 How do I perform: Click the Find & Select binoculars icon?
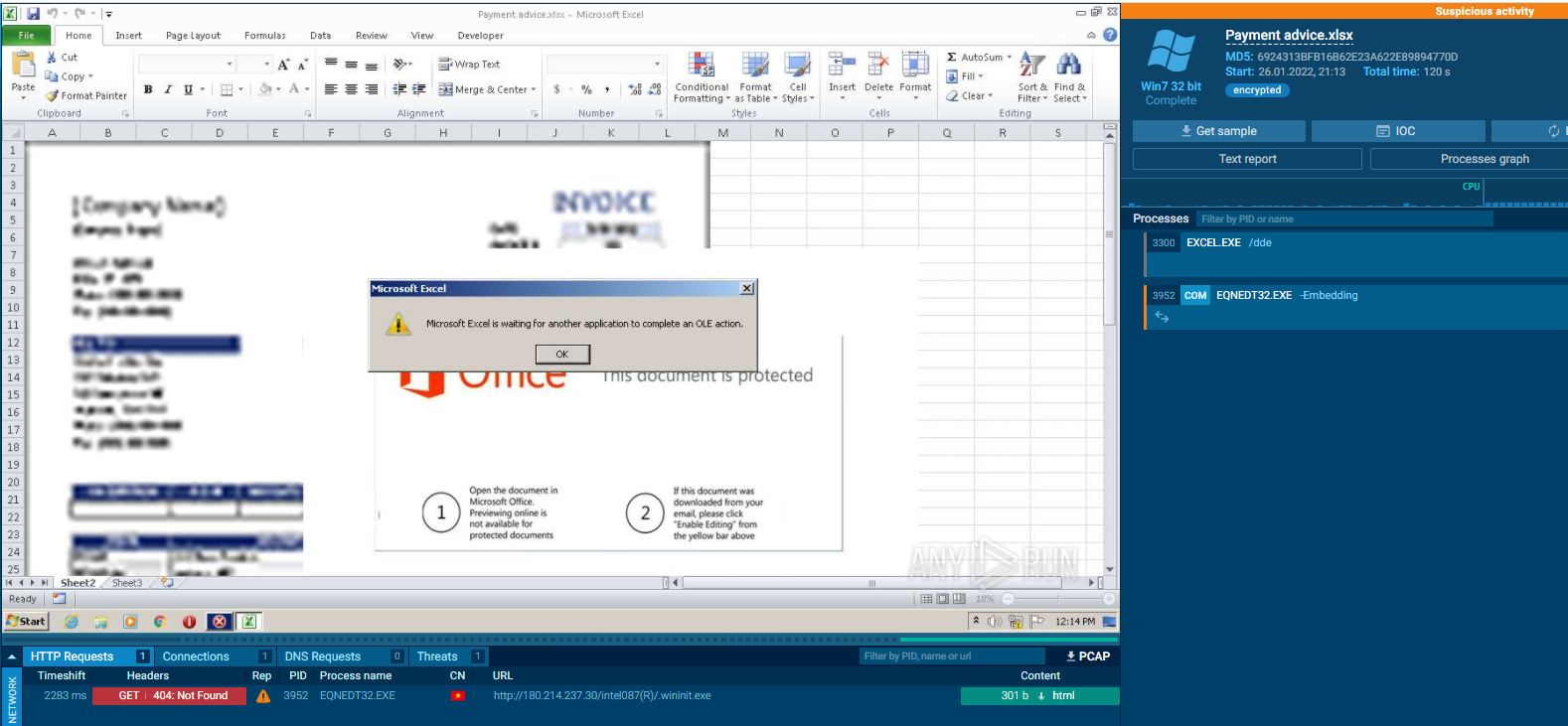(x=1069, y=66)
